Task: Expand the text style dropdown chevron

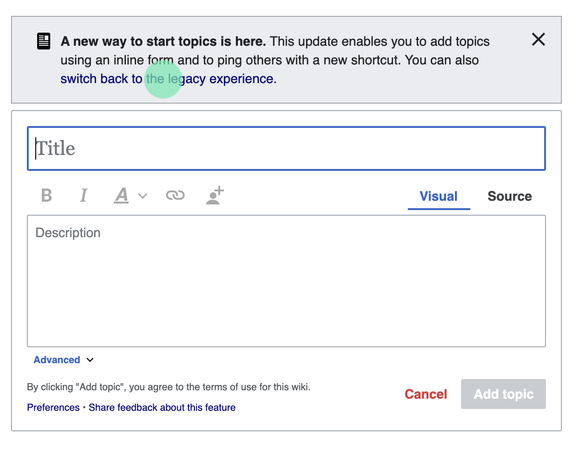Action: (143, 196)
